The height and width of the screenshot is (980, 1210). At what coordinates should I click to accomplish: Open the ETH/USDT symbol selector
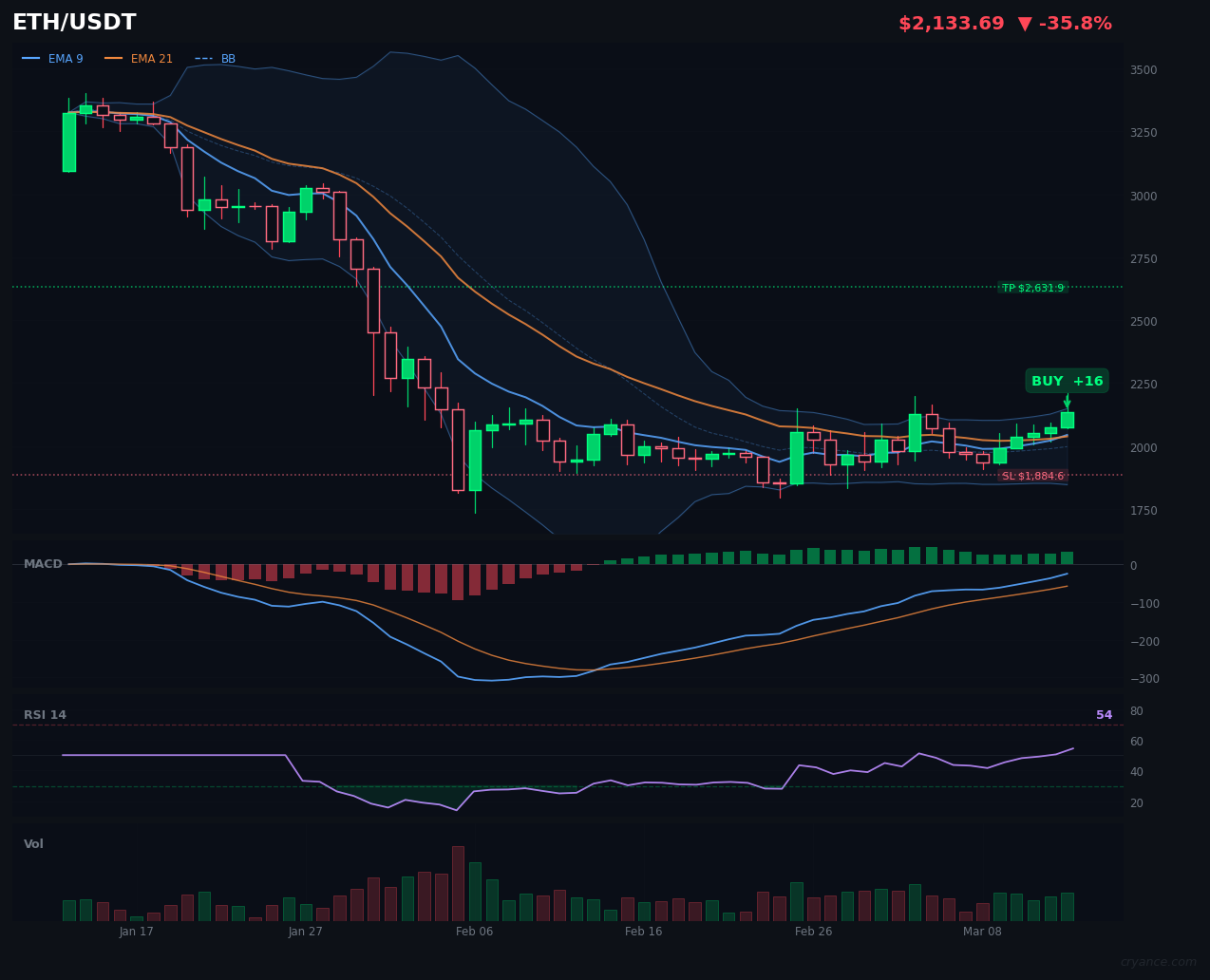point(73,22)
